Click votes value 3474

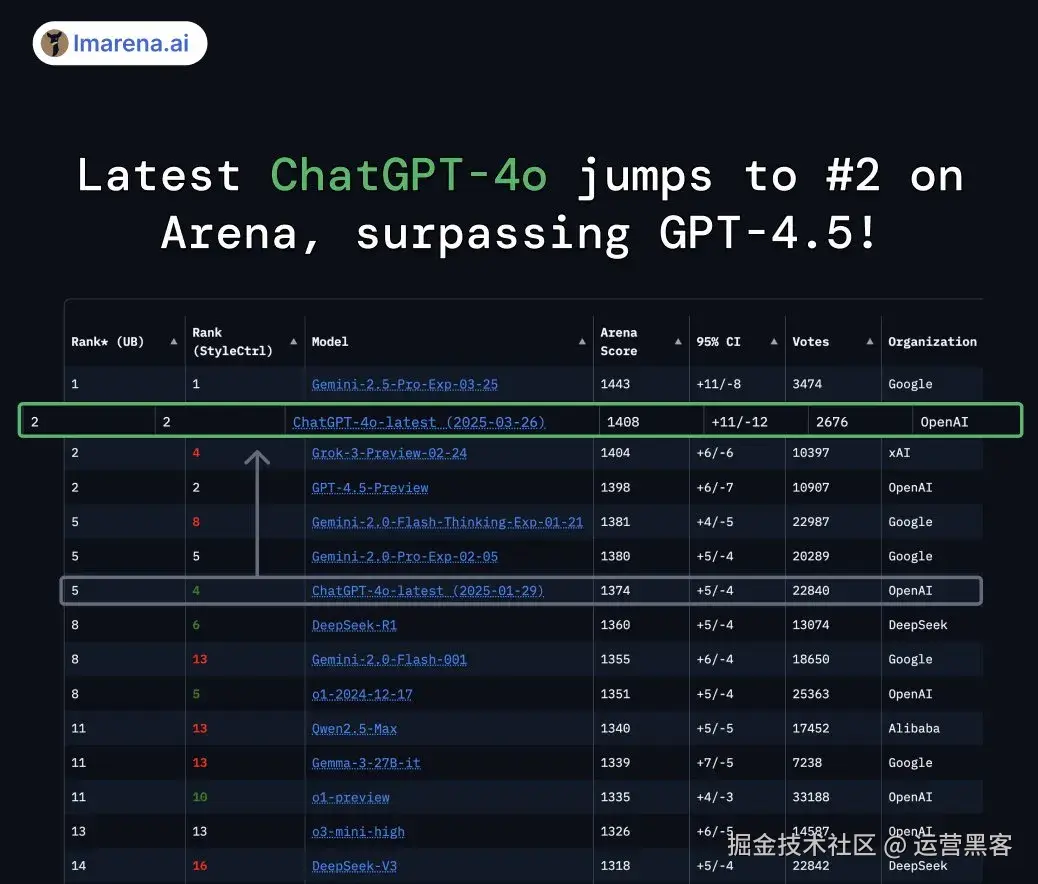(x=807, y=384)
